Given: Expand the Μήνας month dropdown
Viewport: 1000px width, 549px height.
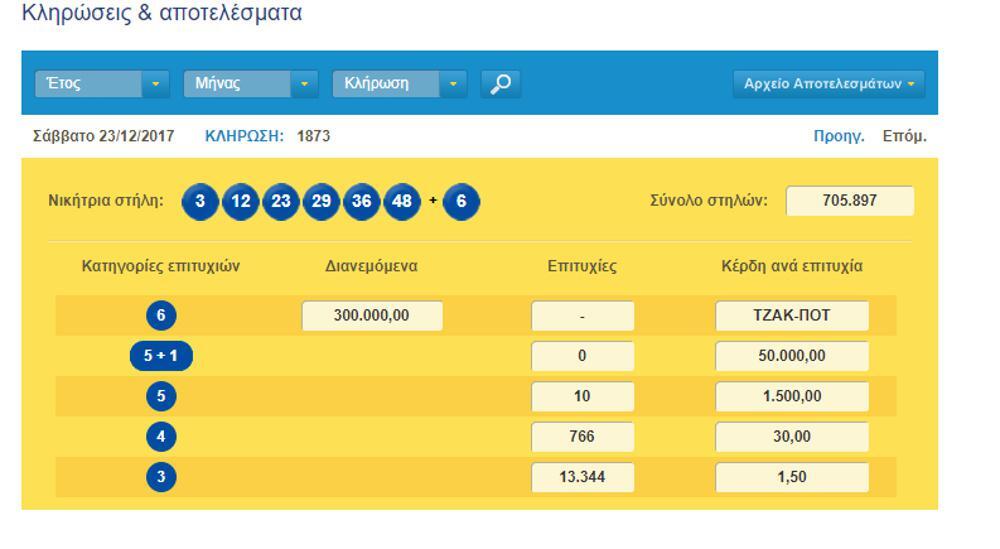Looking at the screenshot, I should [x=250, y=84].
